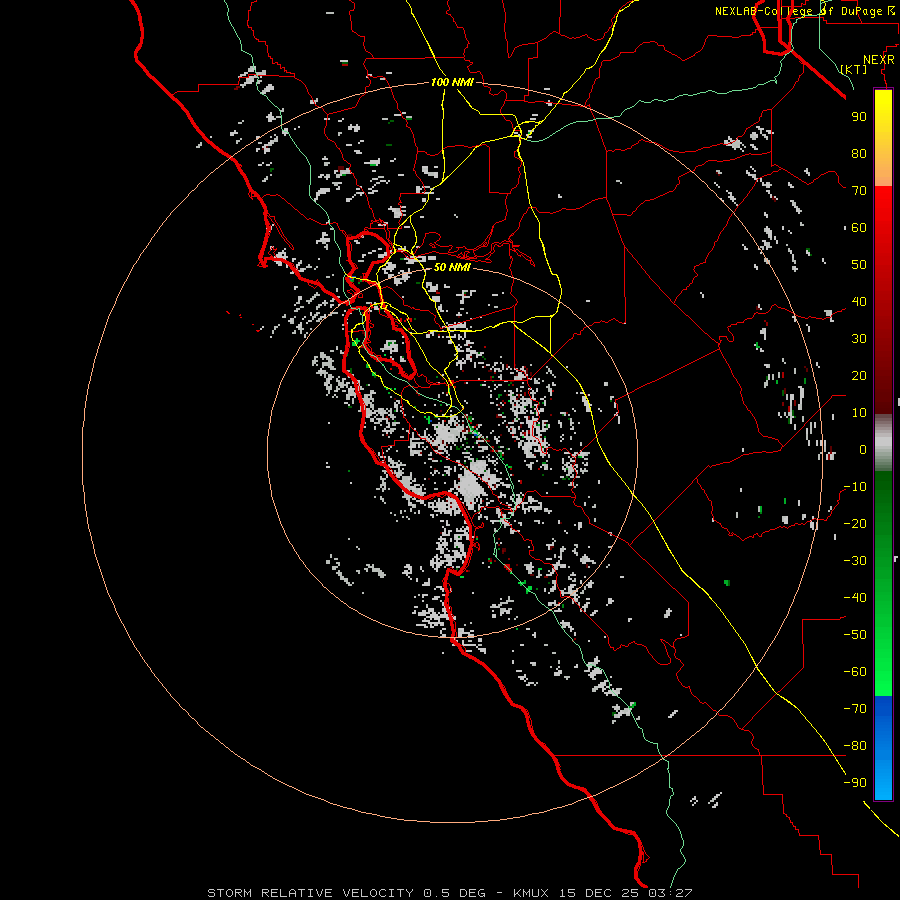Click the 70 value on velocity scale

click(x=859, y=191)
